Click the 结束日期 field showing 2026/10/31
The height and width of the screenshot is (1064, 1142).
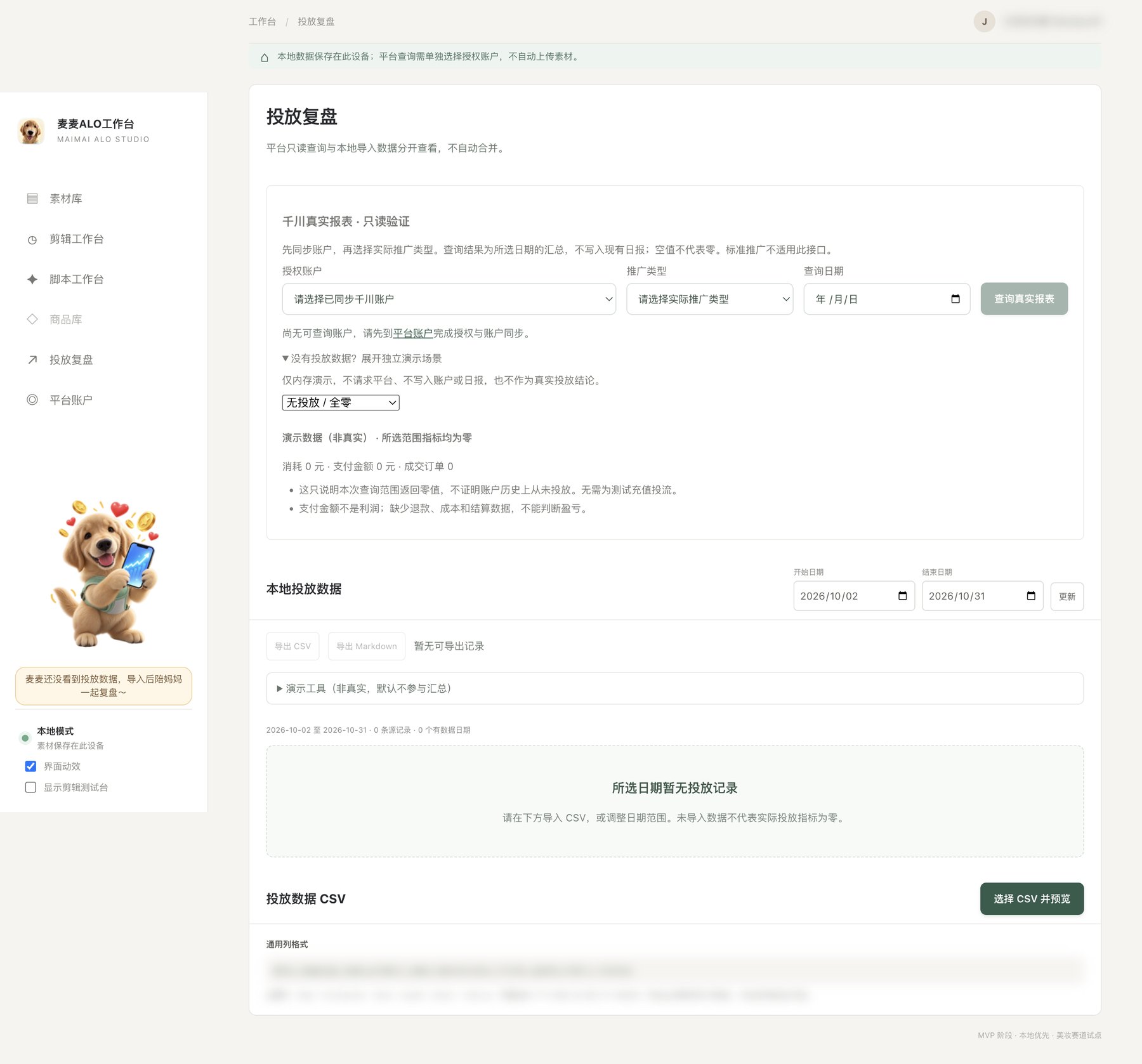982,596
